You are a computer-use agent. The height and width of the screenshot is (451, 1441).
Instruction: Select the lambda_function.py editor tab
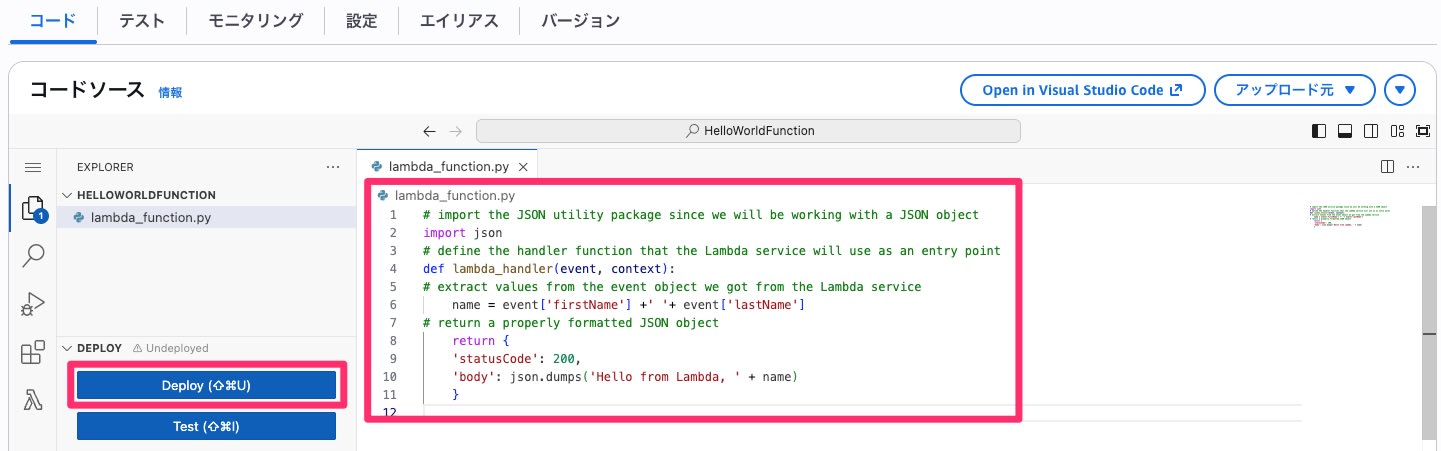point(447,166)
